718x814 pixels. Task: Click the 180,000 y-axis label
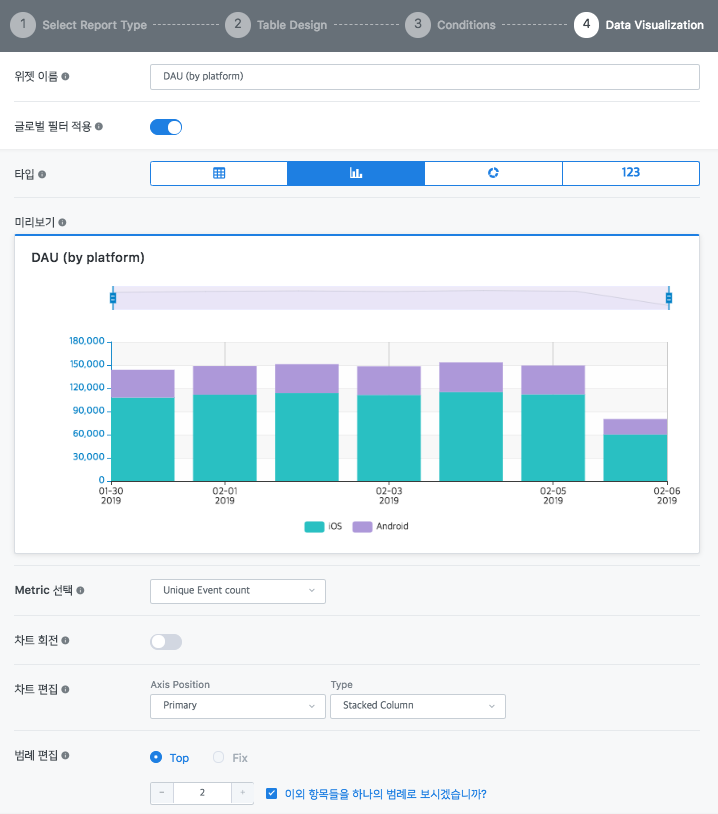click(x=87, y=341)
